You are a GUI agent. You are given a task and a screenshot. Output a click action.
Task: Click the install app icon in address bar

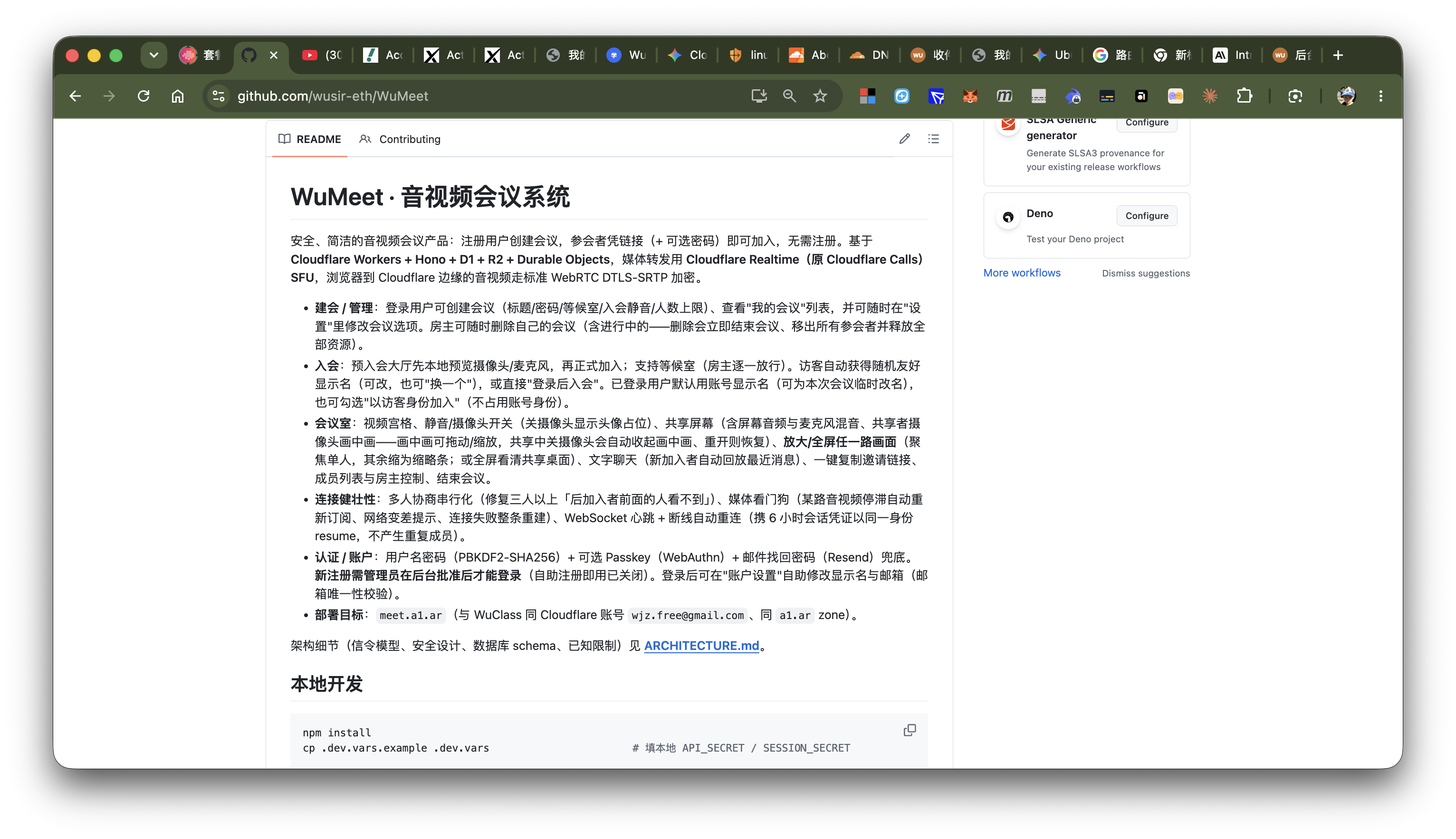(759, 95)
